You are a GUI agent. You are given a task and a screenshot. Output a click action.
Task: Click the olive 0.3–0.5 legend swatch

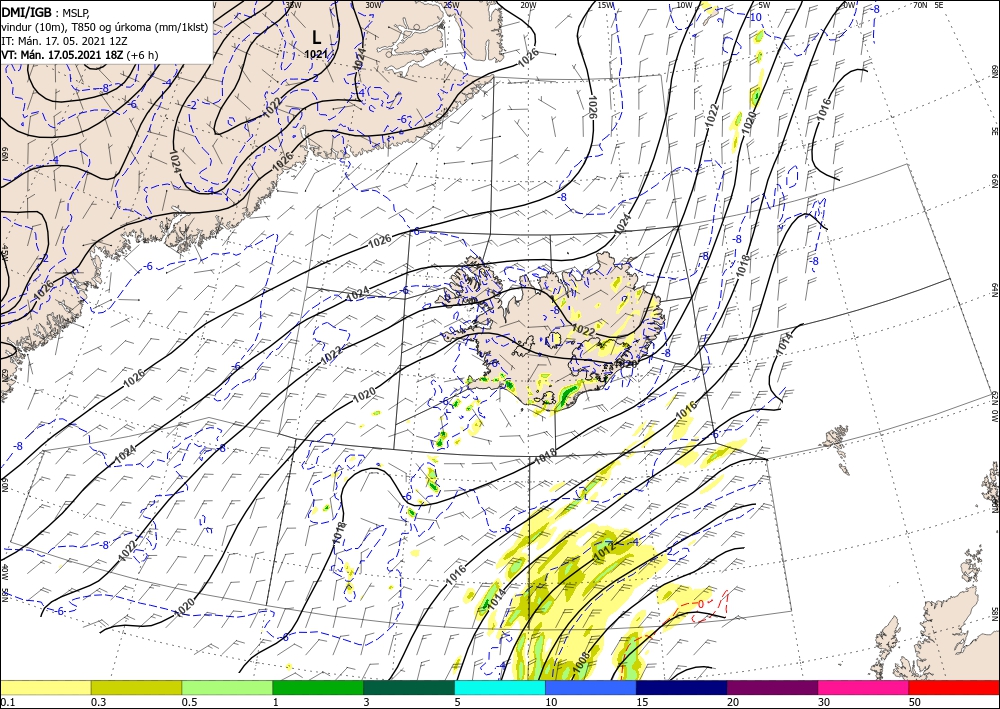[136, 687]
